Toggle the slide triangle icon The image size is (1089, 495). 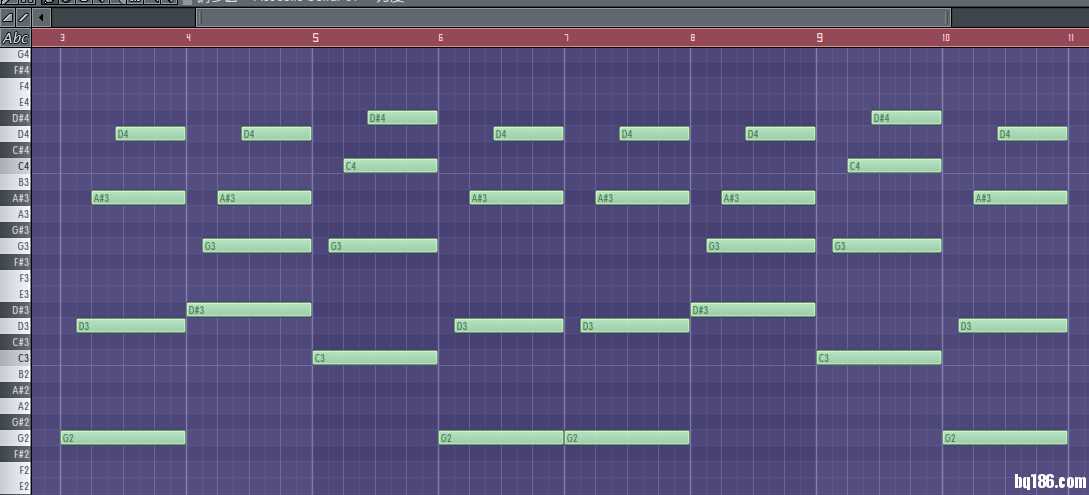point(7,17)
